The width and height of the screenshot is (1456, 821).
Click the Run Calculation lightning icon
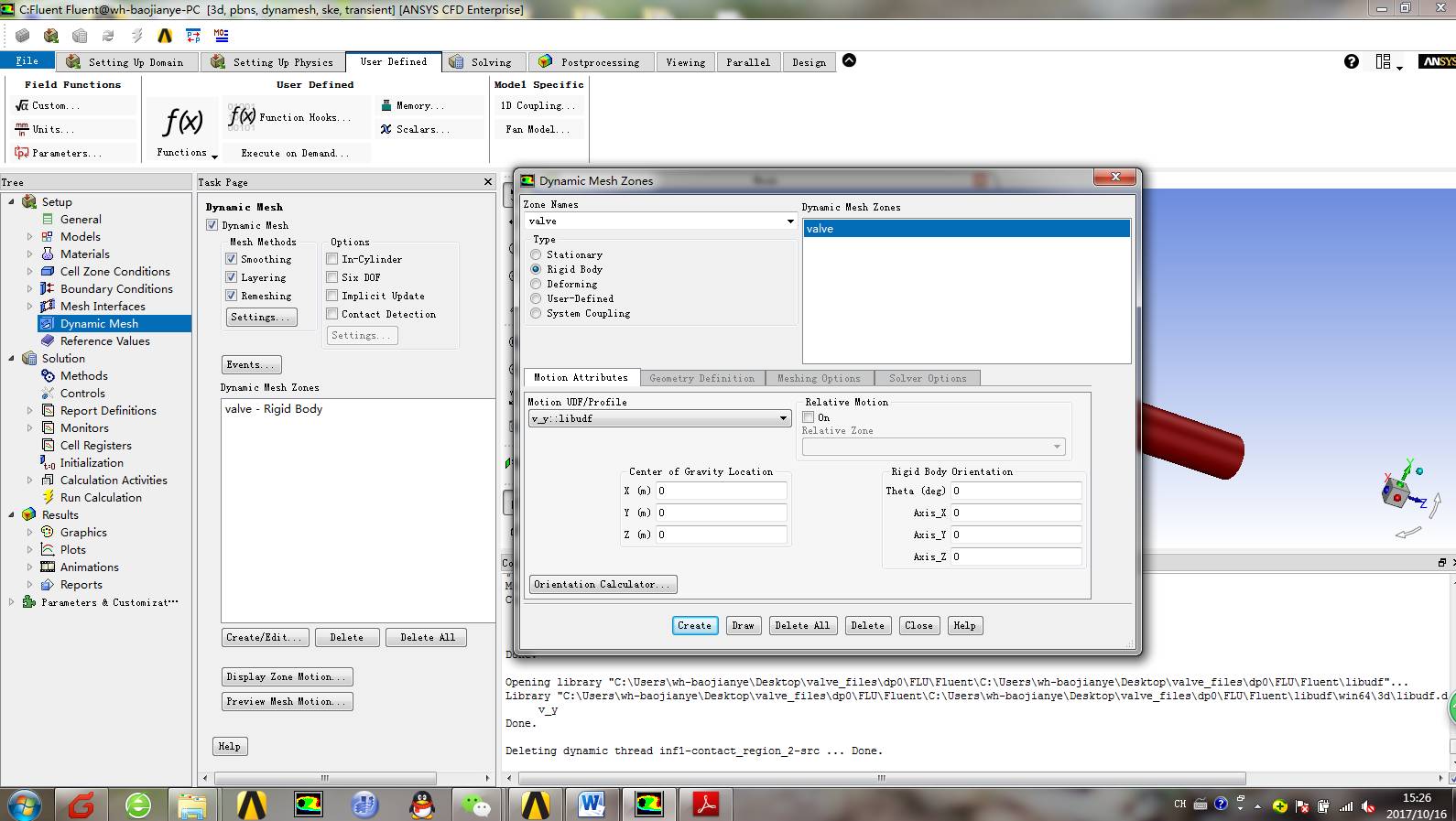[x=48, y=498]
